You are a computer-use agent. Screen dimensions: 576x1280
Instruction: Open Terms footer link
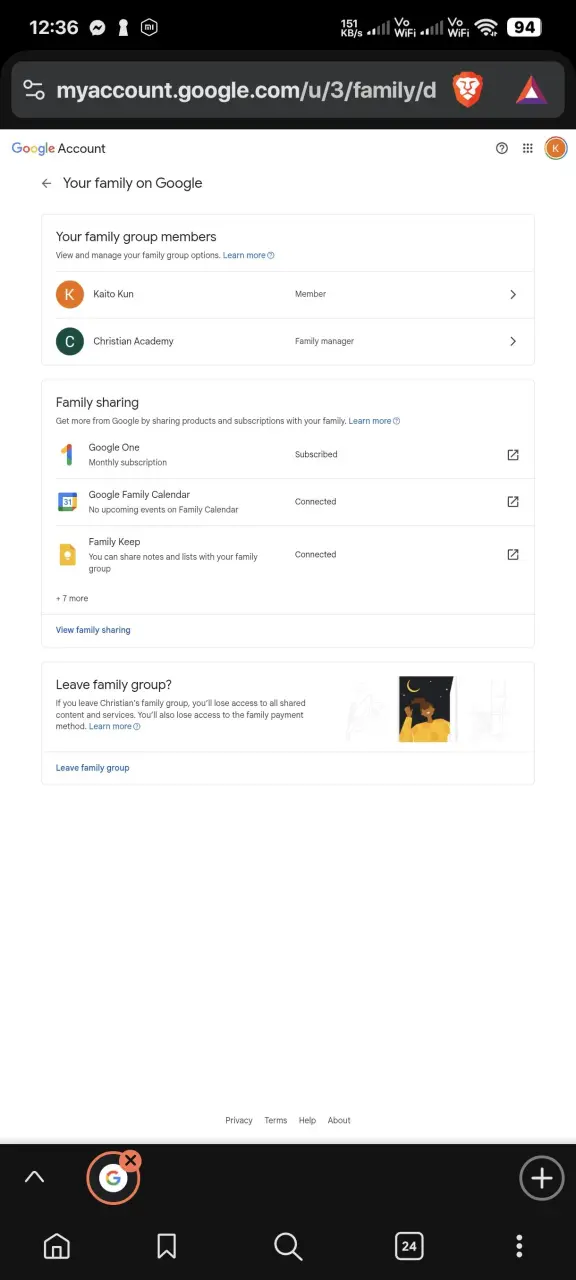pyautogui.click(x=276, y=1120)
